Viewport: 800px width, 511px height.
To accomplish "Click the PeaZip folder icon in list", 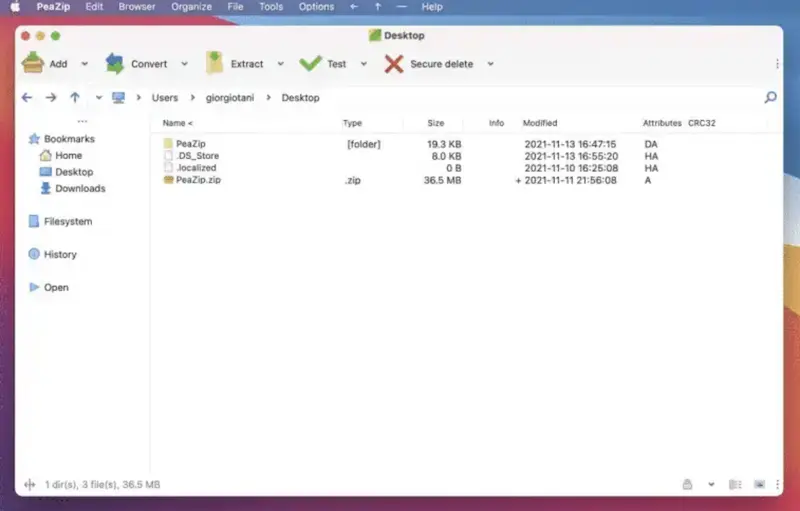I will (168, 143).
